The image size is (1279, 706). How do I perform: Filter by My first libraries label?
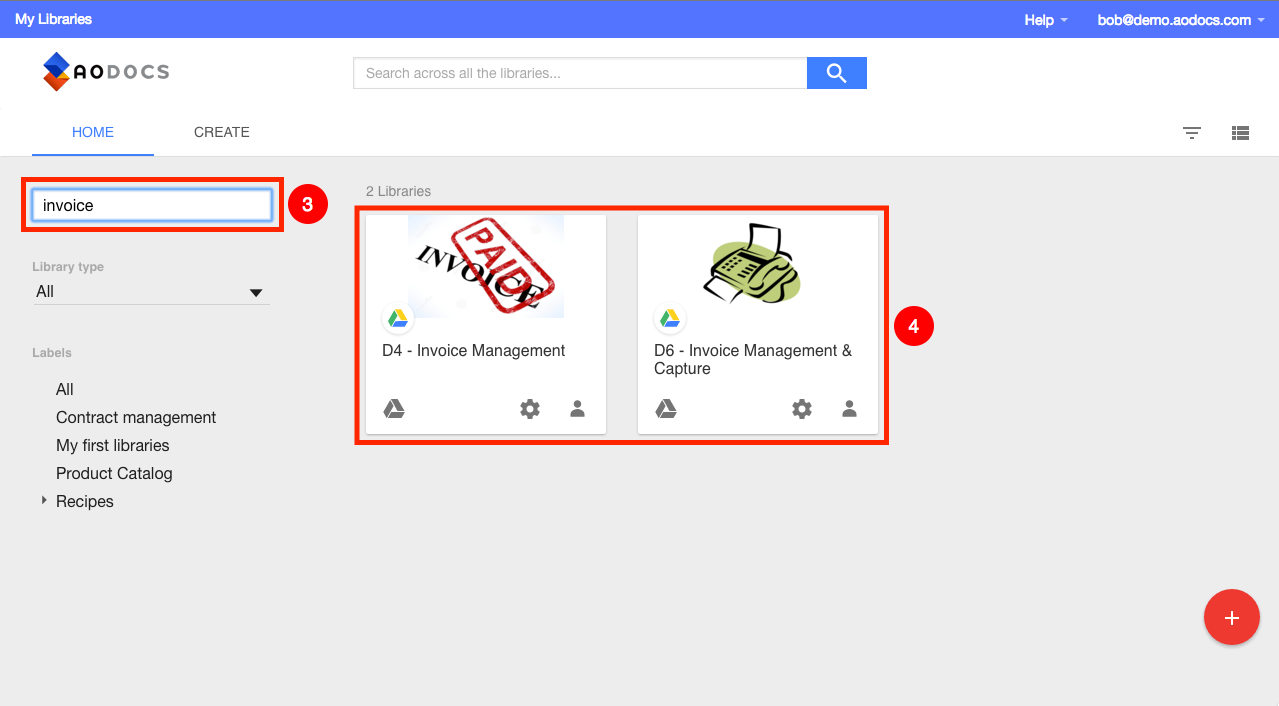tap(113, 446)
